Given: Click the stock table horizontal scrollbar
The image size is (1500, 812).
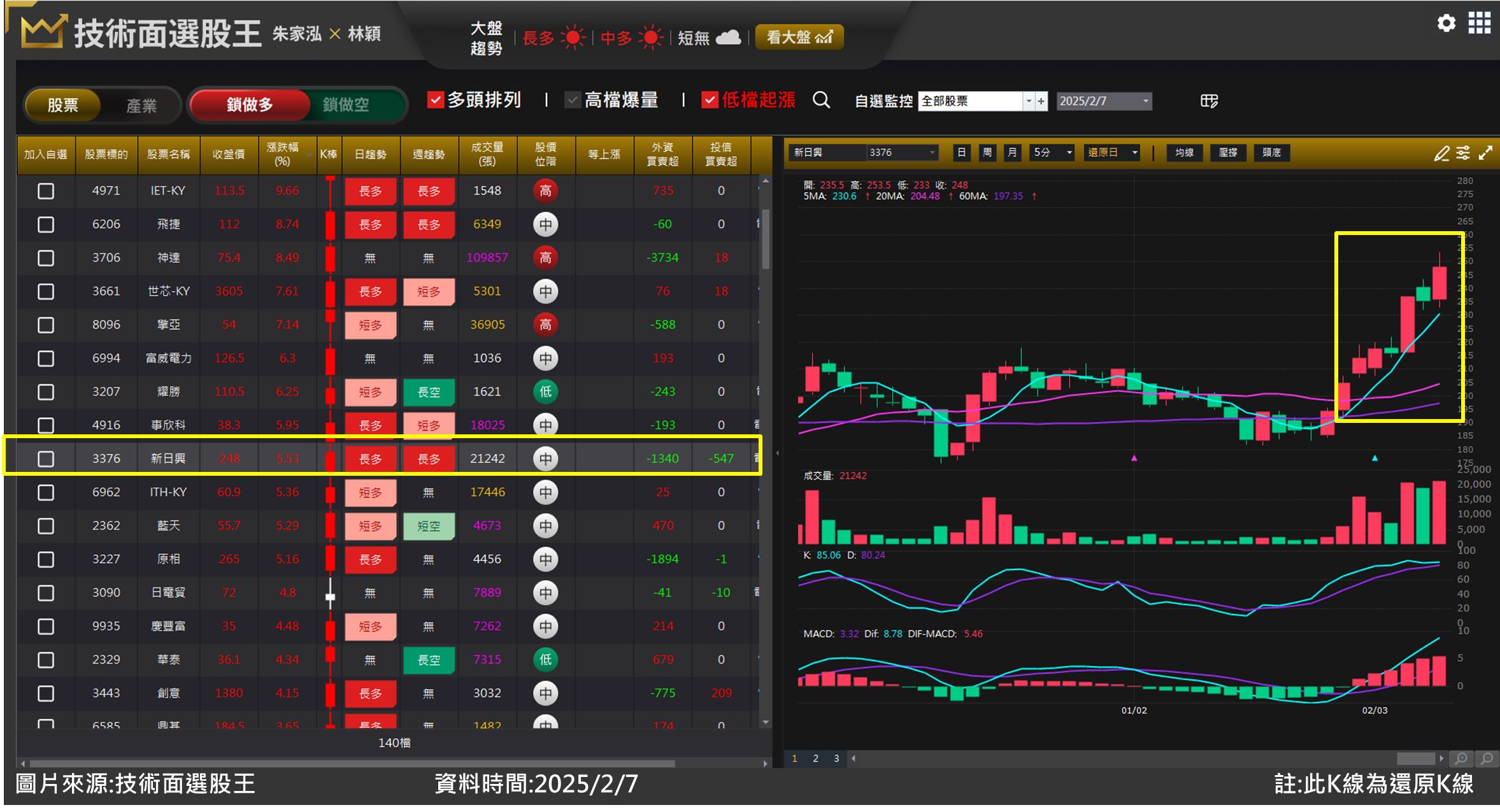Looking at the screenshot, I should point(352,763).
